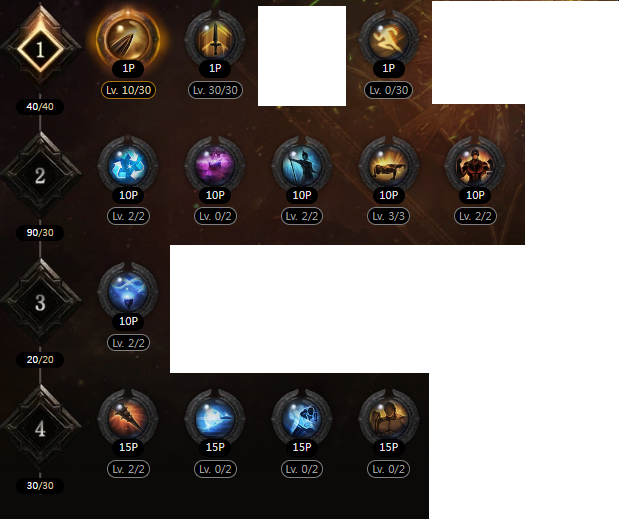
Task: Choose the flexing muscular figure skill icon
Action: click(475, 166)
